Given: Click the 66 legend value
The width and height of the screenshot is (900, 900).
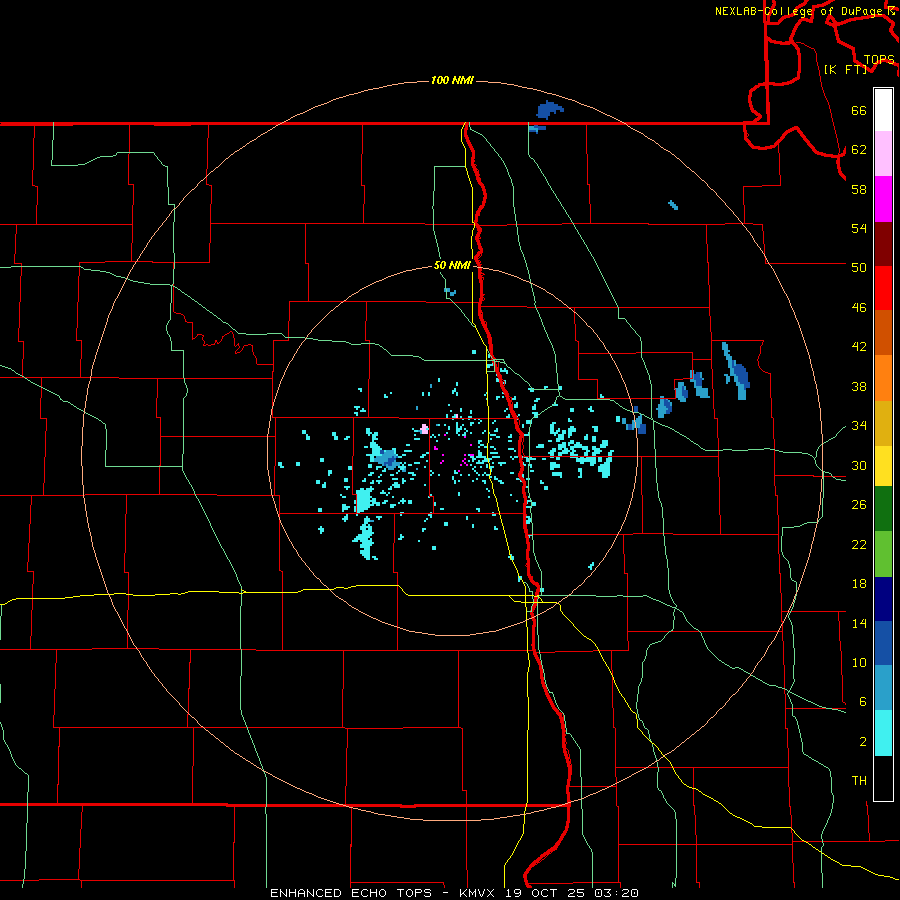Looking at the screenshot, I should click(859, 110).
